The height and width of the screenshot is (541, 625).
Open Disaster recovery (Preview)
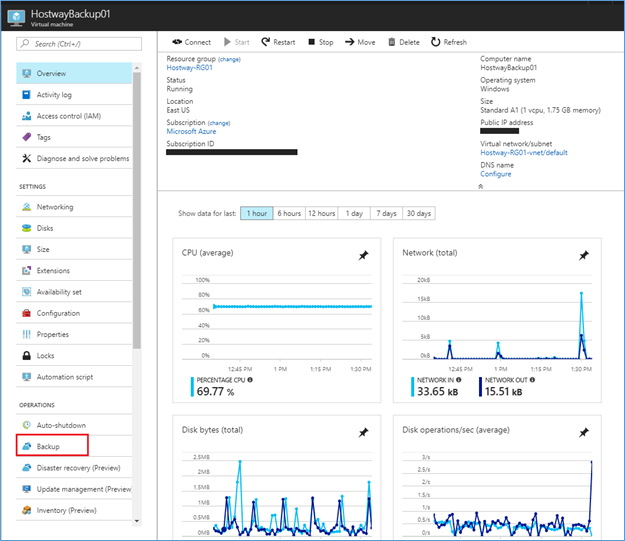[x=74, y=468]
